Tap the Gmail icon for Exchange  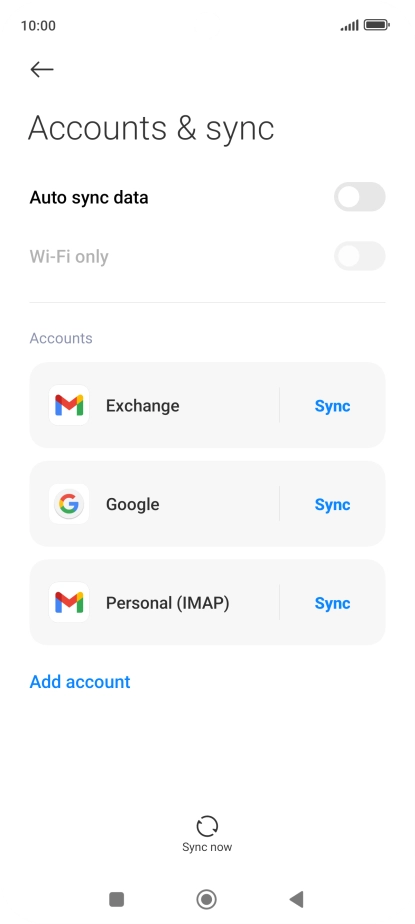pos(69,405)
